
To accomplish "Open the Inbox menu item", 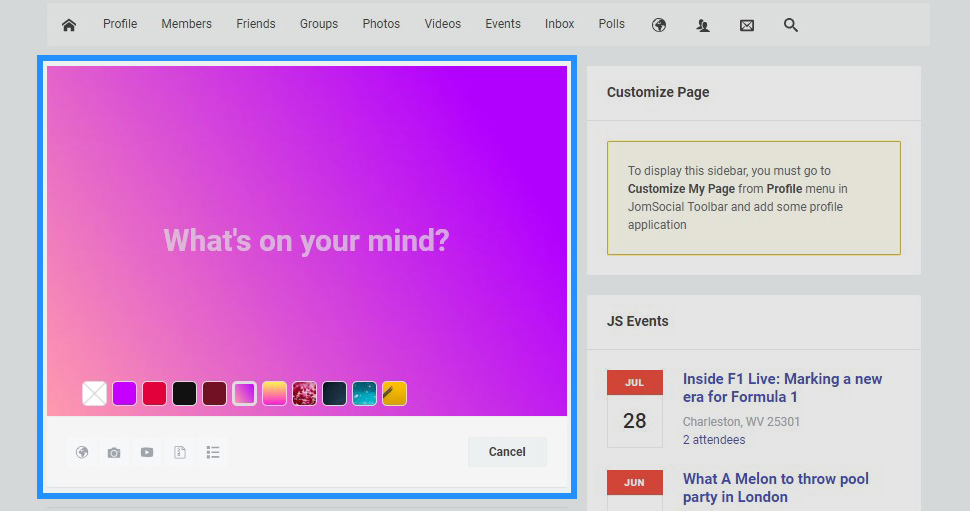I will [559, 24].
